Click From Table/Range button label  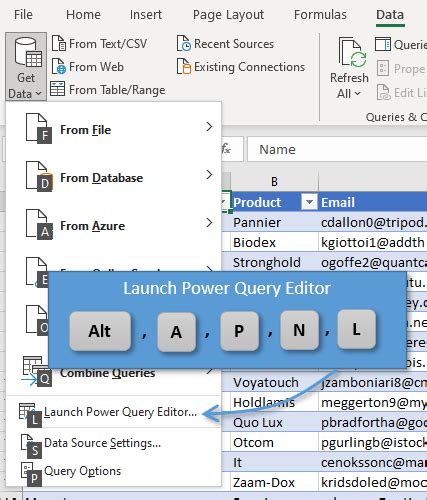point(117,90)
